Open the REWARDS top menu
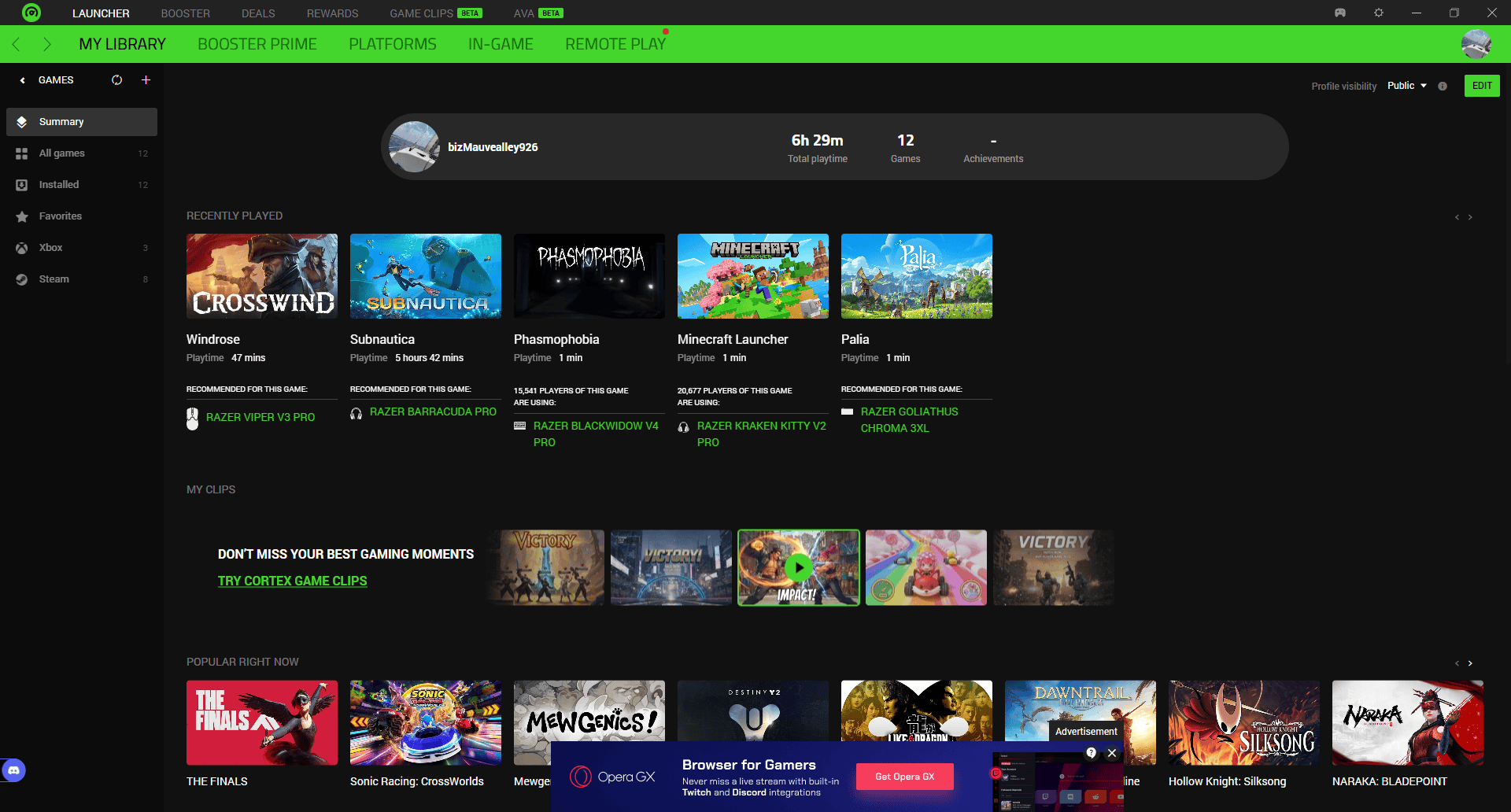Screen dimensions: 1511x812 pyautogui.click(x=332, y=13)
